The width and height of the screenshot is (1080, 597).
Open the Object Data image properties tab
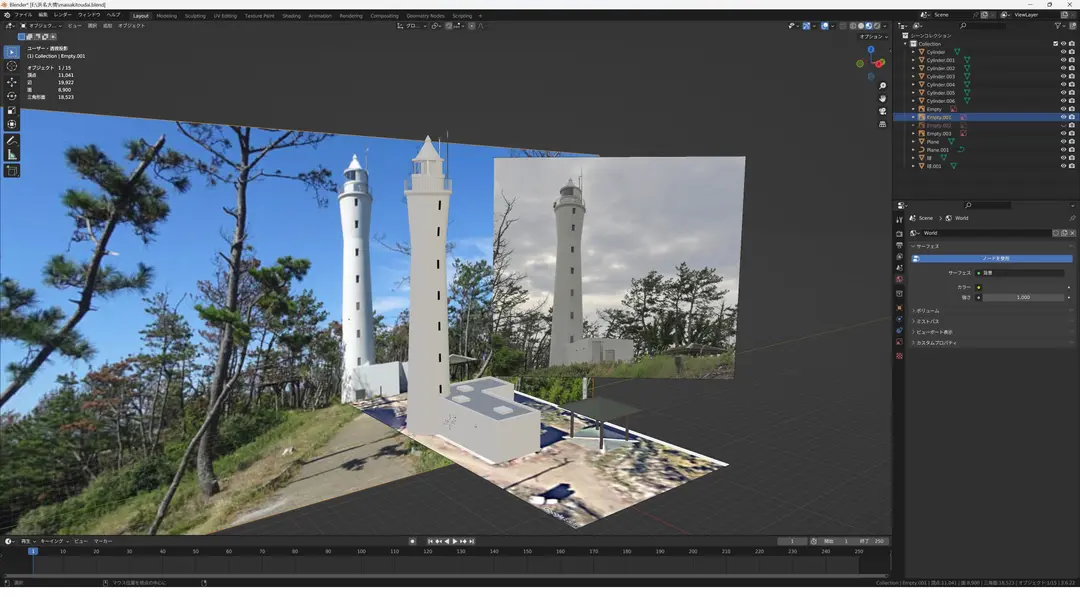[900, 342]
